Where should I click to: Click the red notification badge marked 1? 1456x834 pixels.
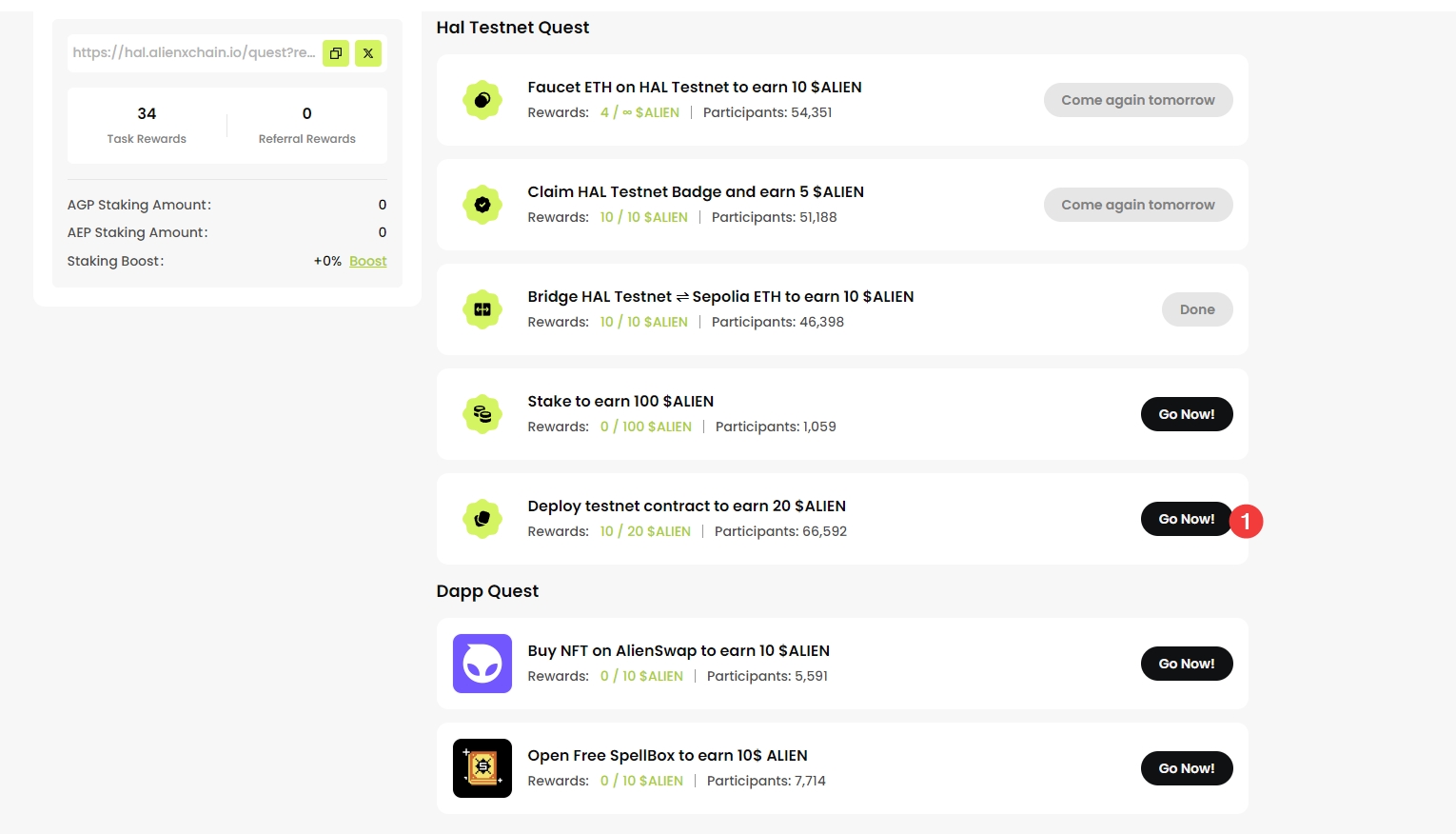[x=1246, y=522]
